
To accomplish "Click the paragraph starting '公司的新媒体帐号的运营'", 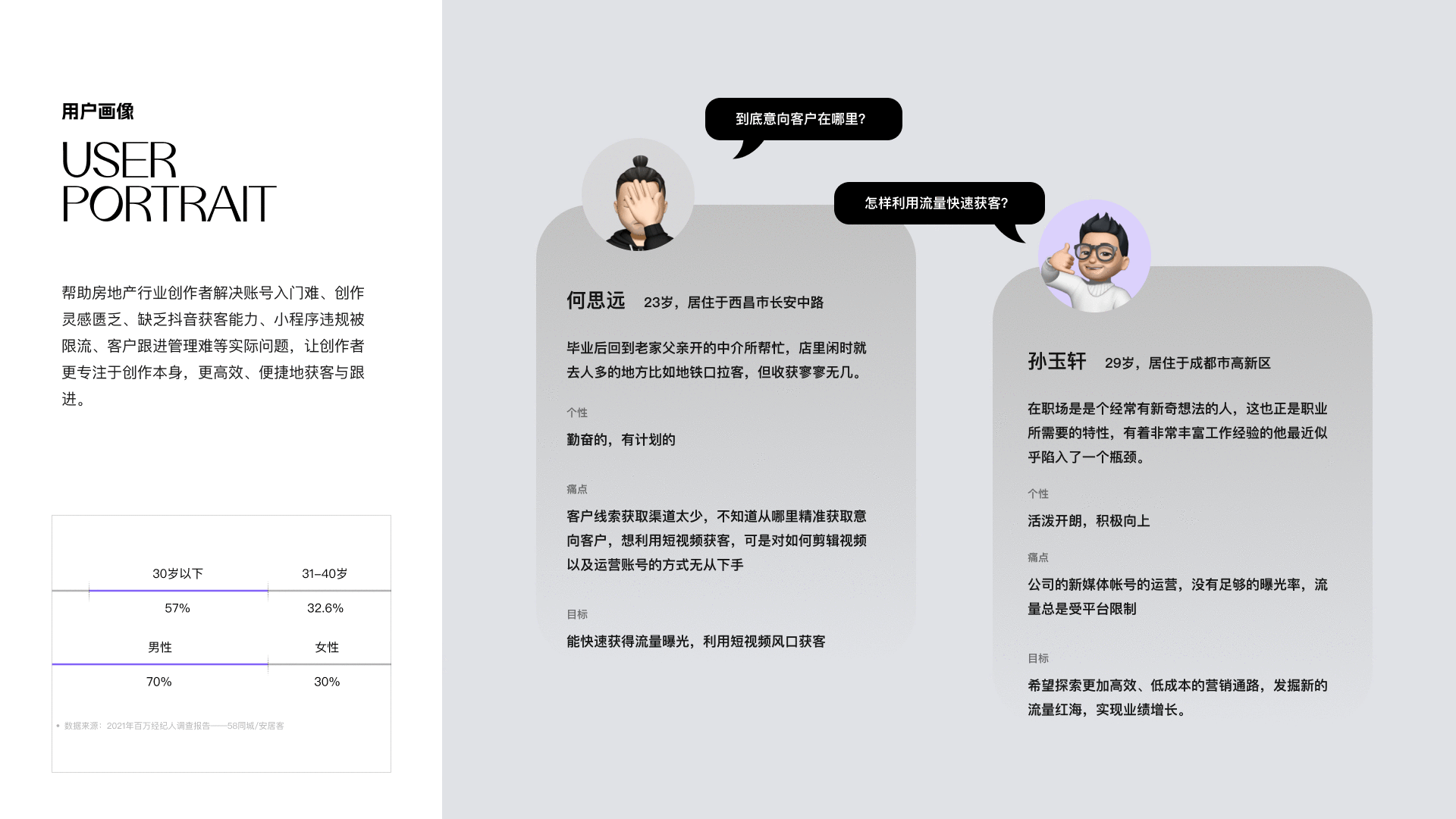I will point(1178,597).
